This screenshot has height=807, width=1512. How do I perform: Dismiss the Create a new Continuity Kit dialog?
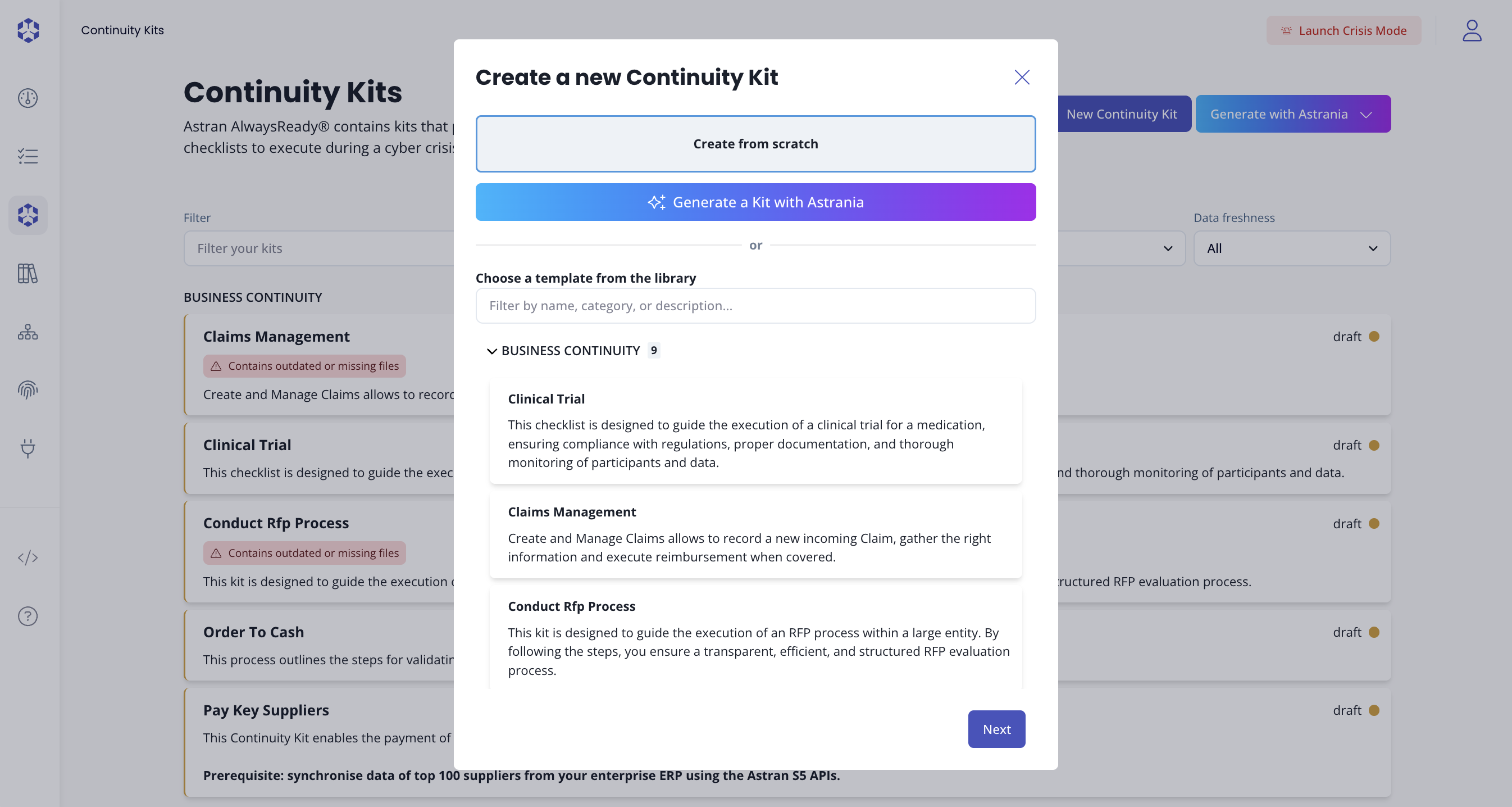(x=1021, y=78)
